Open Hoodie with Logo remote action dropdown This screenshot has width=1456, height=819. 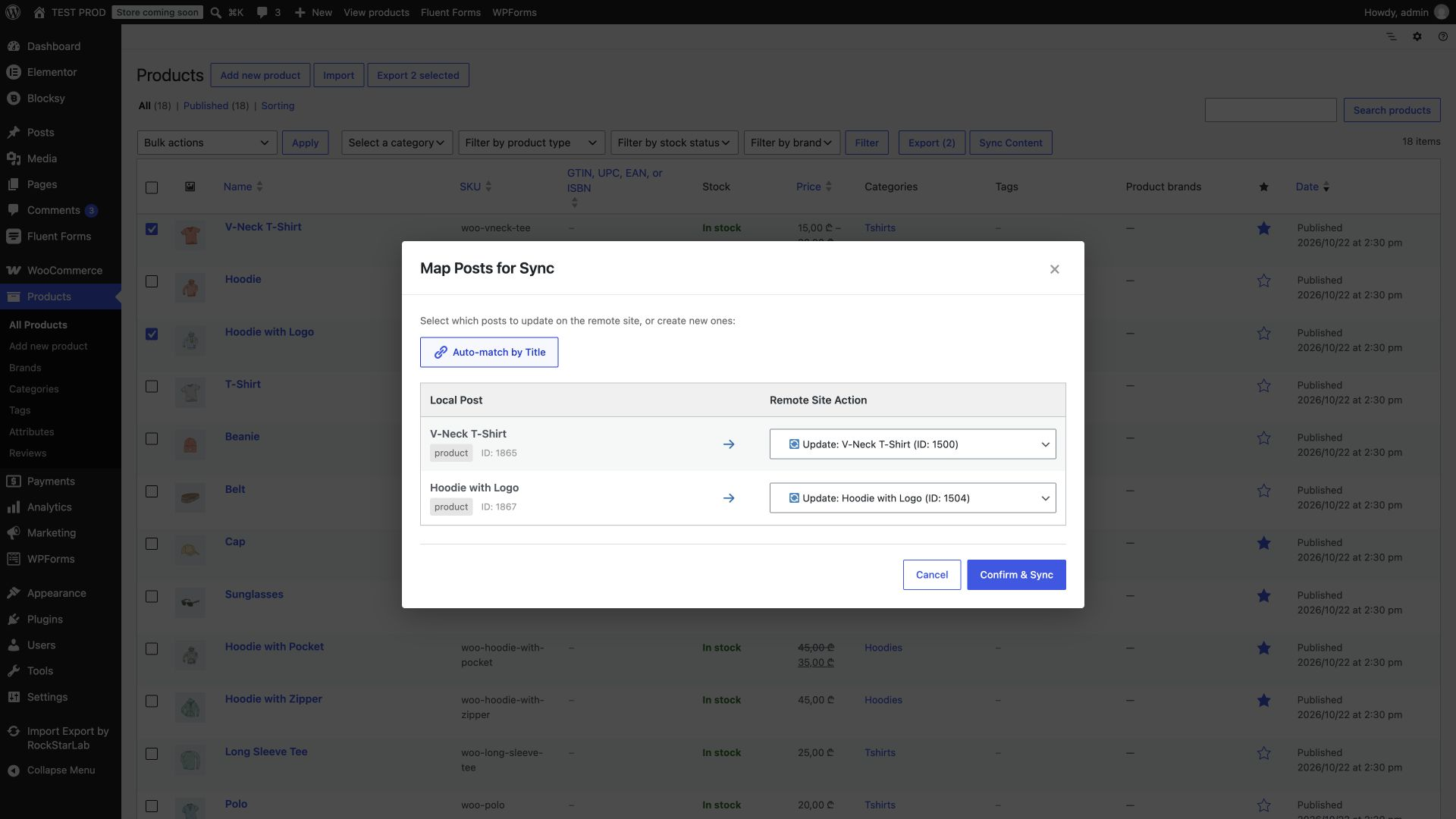[x=912, y=498]
